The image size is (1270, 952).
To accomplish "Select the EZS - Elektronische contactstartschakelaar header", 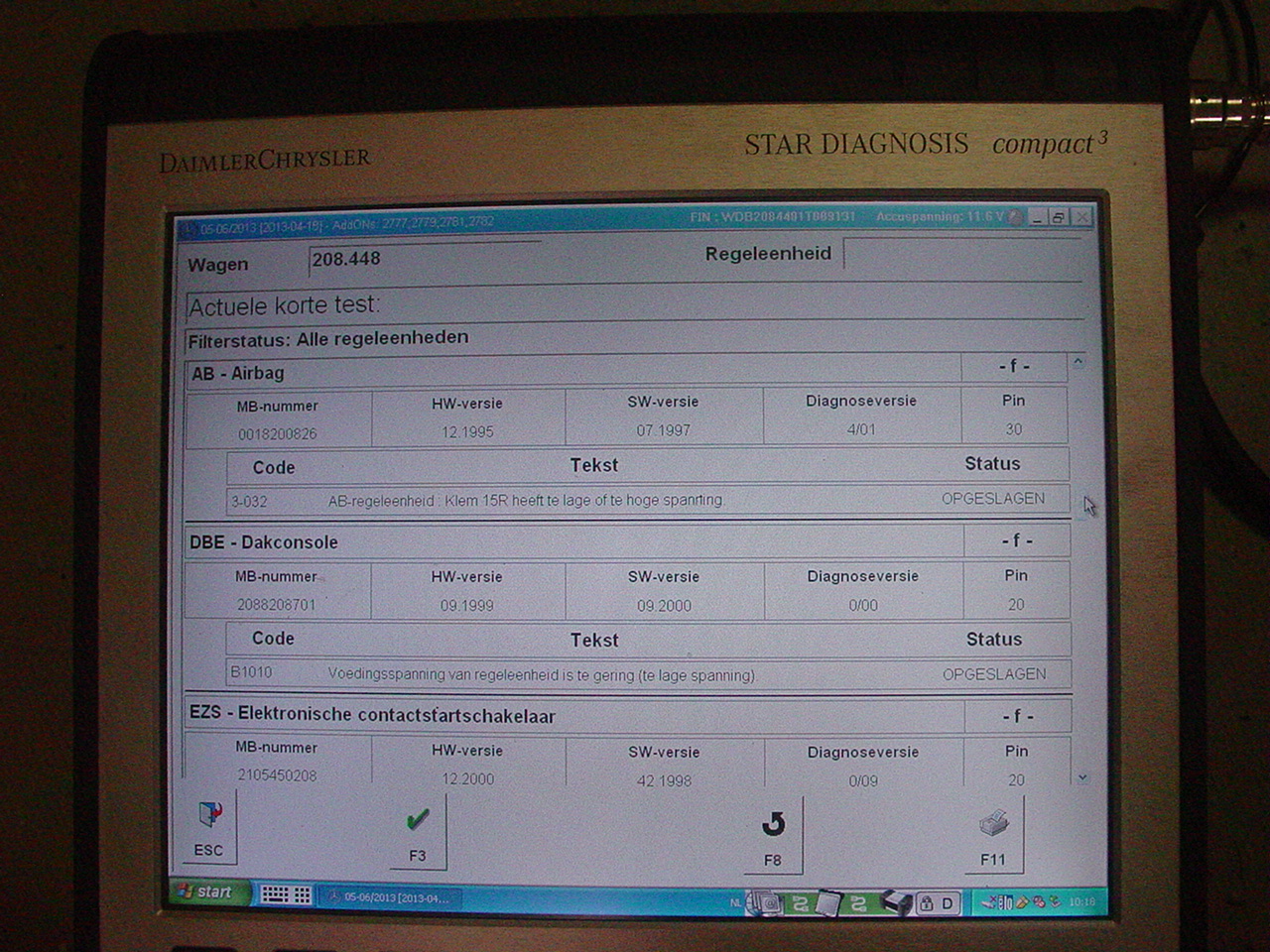I will coord(574,715).
